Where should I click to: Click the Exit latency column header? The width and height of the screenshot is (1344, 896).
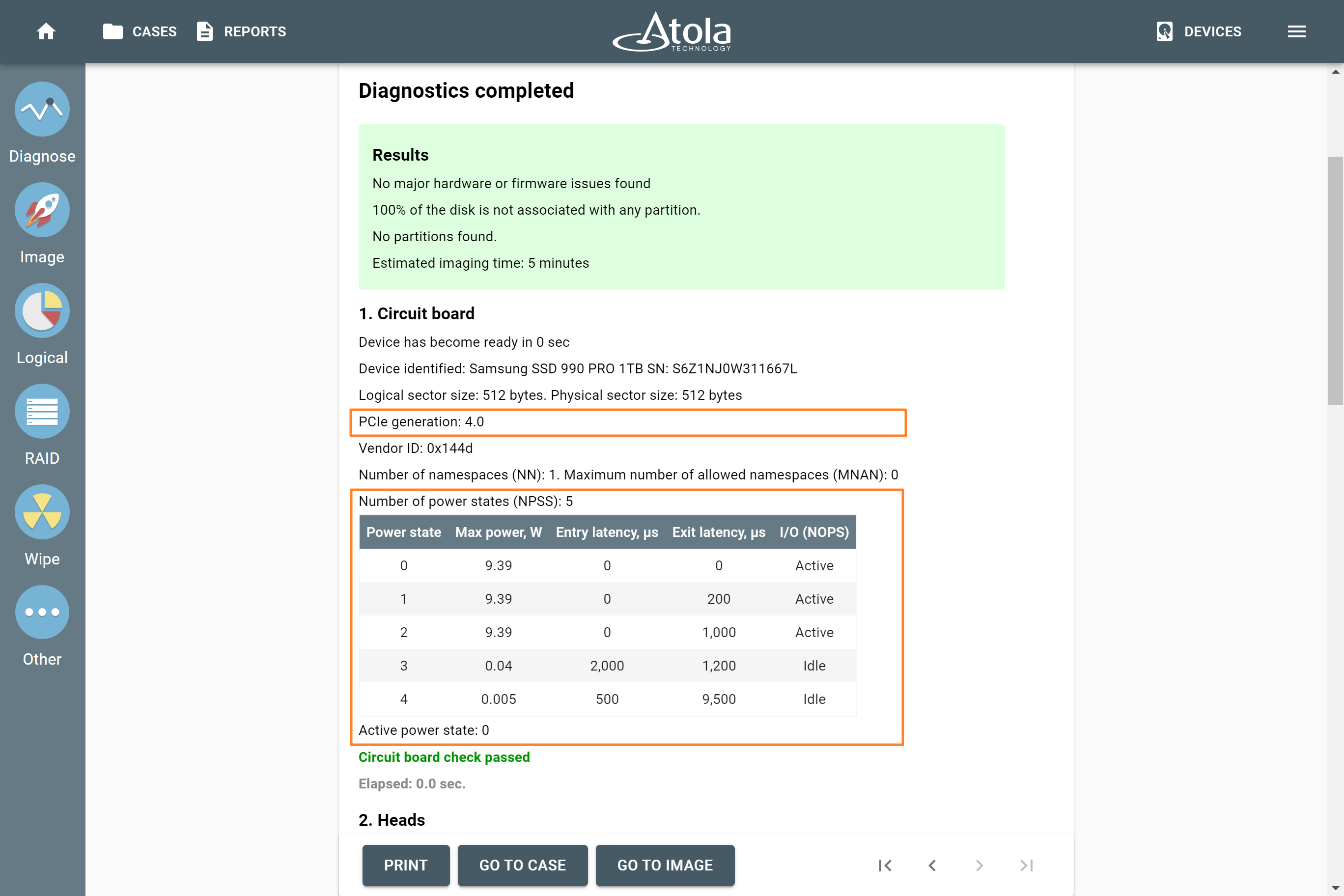[x=719, y=532]
